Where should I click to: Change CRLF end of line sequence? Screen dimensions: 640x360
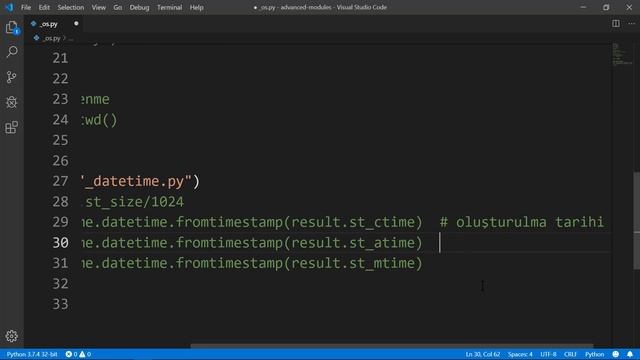coord(570,354)
